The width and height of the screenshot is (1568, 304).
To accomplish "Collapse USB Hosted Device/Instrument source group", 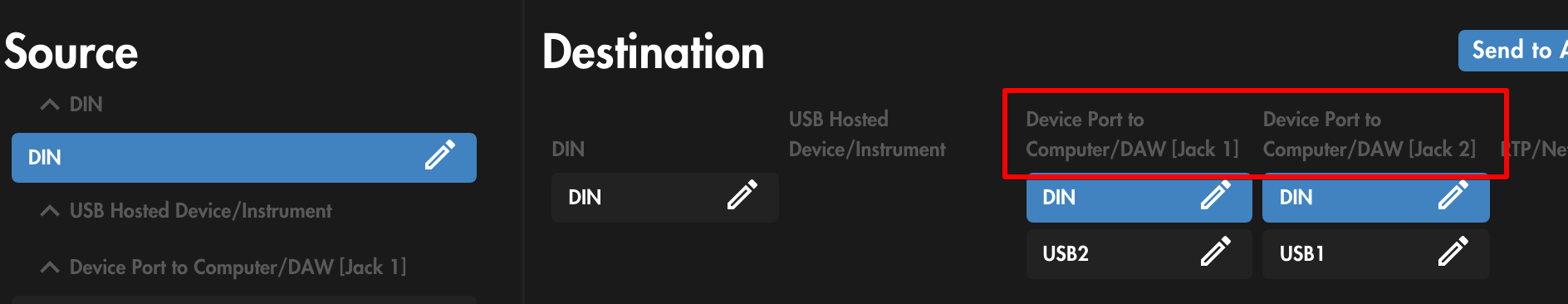I will (x=50, y=211).
